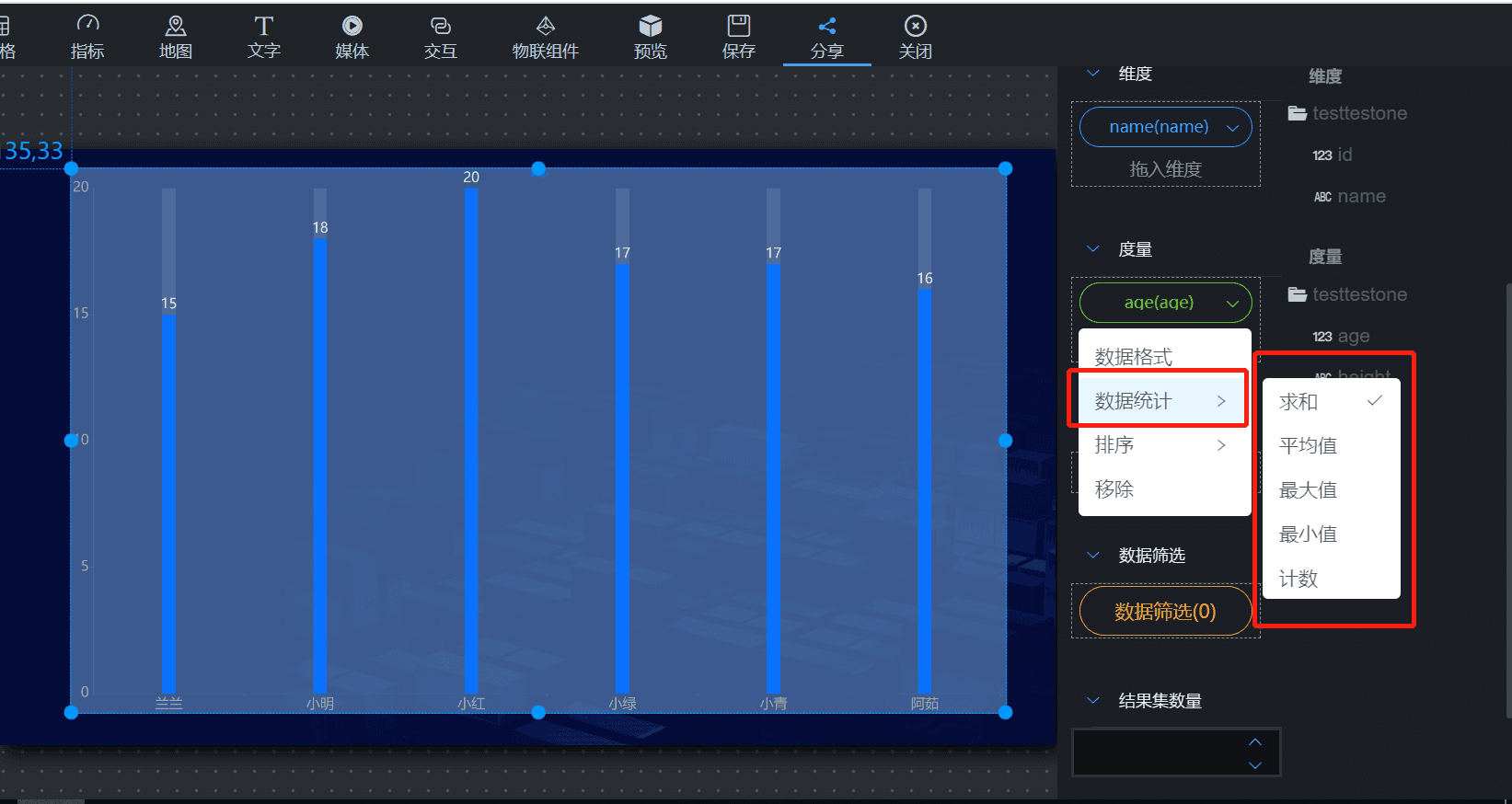
Task: Open the name(name) dimension dropdown
Action: (1166, 127)
